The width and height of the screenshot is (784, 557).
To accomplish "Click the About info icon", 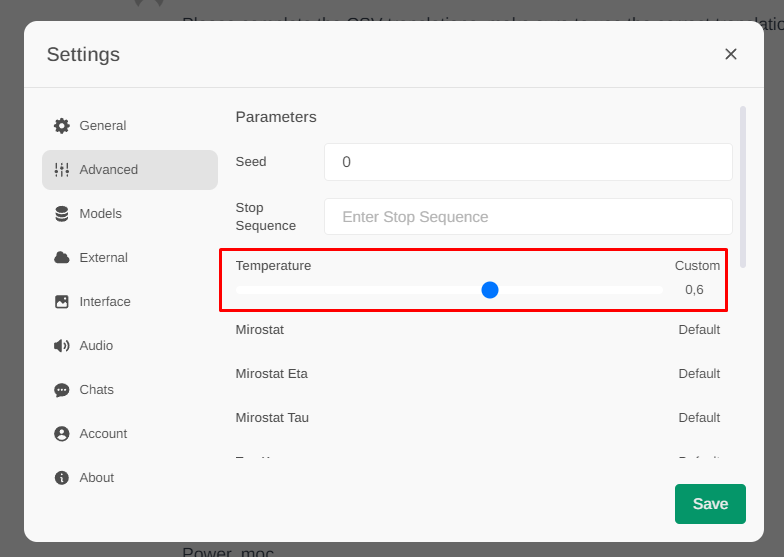I will click(x=62, y=478).
